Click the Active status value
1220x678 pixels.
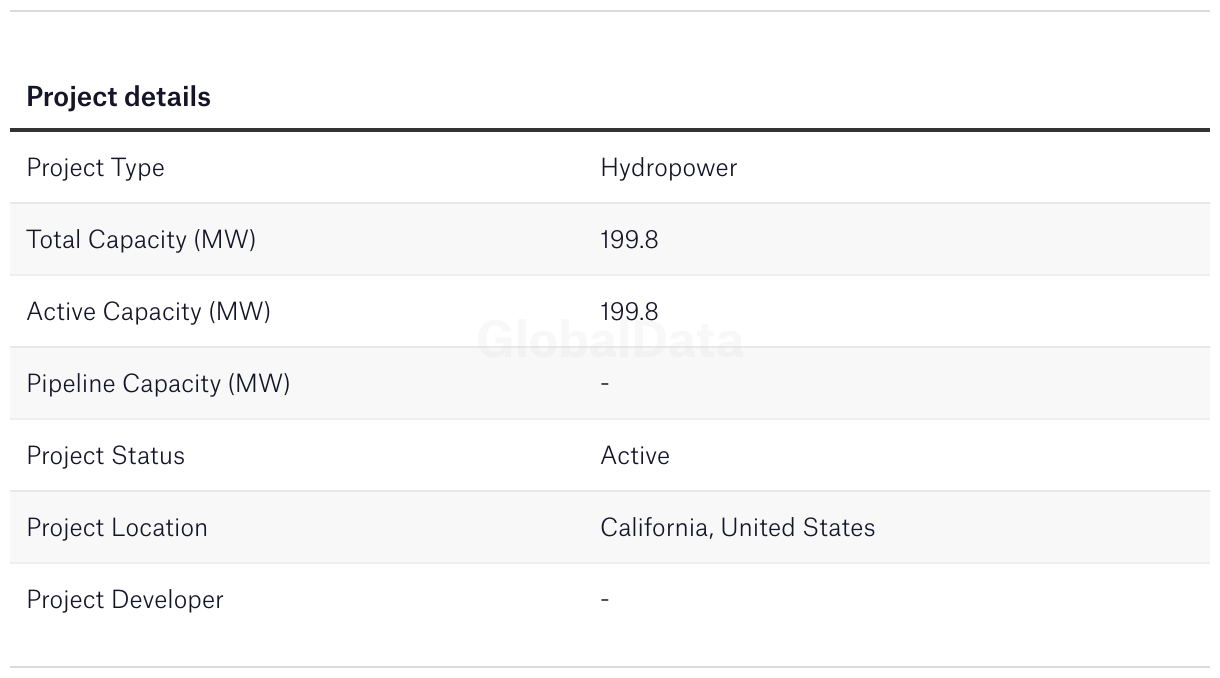[635, 456]
